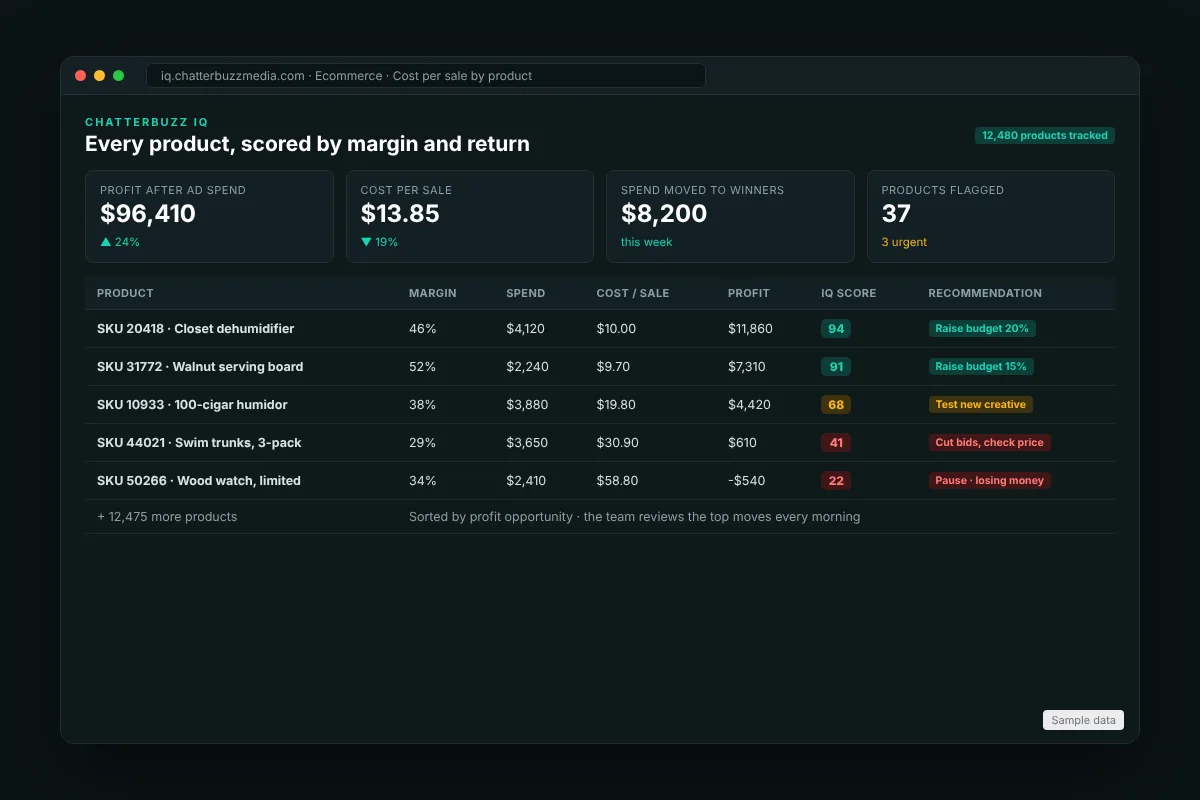Click the green down-triangle next to 19%
The height and width of the screenshot is (800, 1200).
click(x=366, y=242)
